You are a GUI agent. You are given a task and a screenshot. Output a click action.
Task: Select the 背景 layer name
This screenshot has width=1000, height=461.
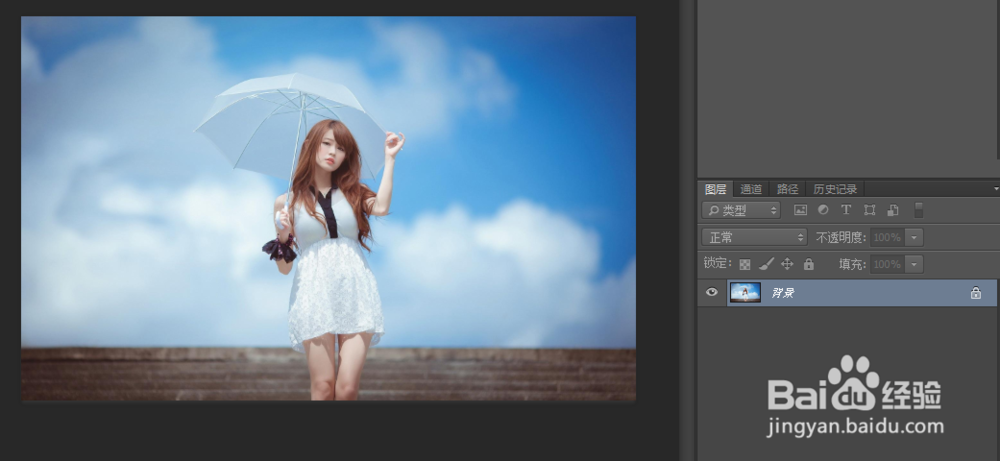point(783,293)
